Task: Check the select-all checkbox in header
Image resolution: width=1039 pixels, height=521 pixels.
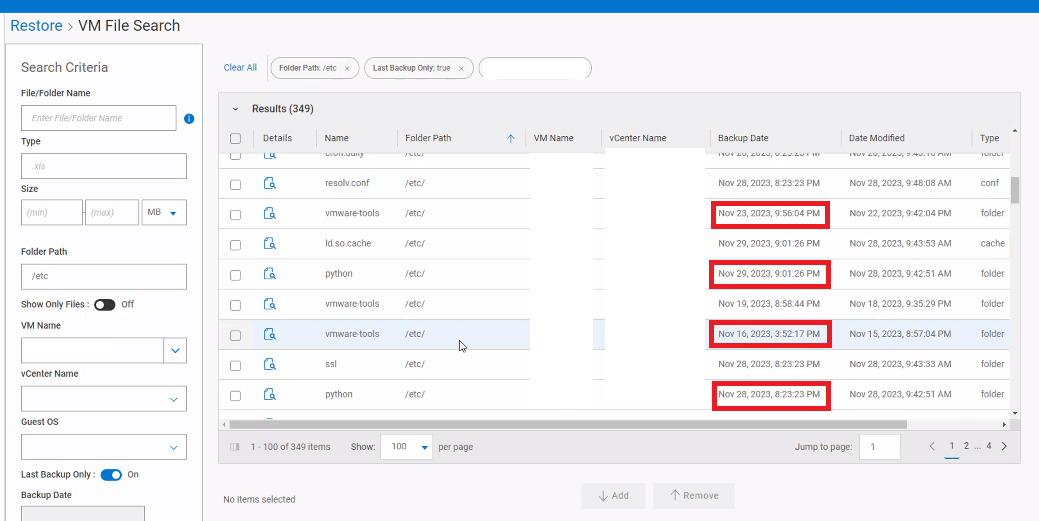Action: coord(235,139)
